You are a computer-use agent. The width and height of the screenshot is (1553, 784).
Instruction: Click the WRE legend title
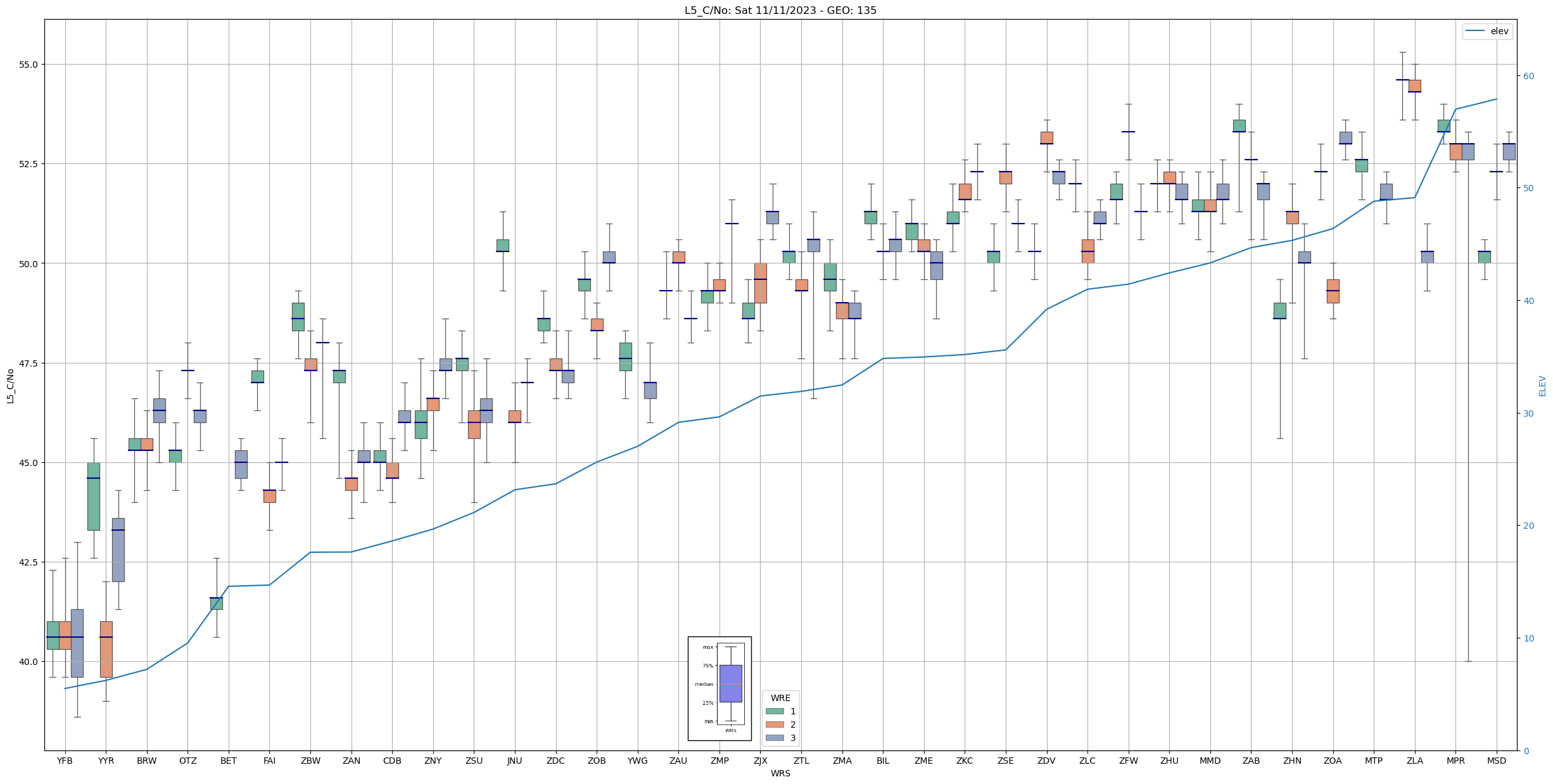780,698
